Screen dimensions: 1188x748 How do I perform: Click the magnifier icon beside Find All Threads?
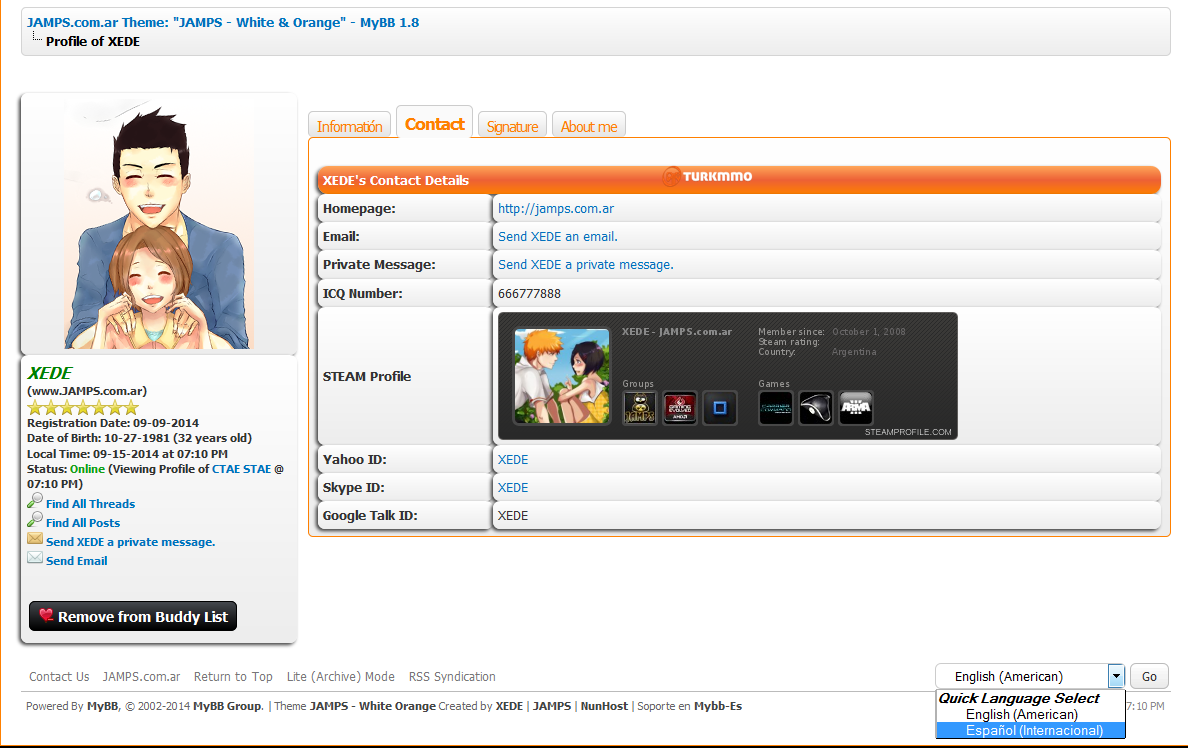(x=35, y=501)
